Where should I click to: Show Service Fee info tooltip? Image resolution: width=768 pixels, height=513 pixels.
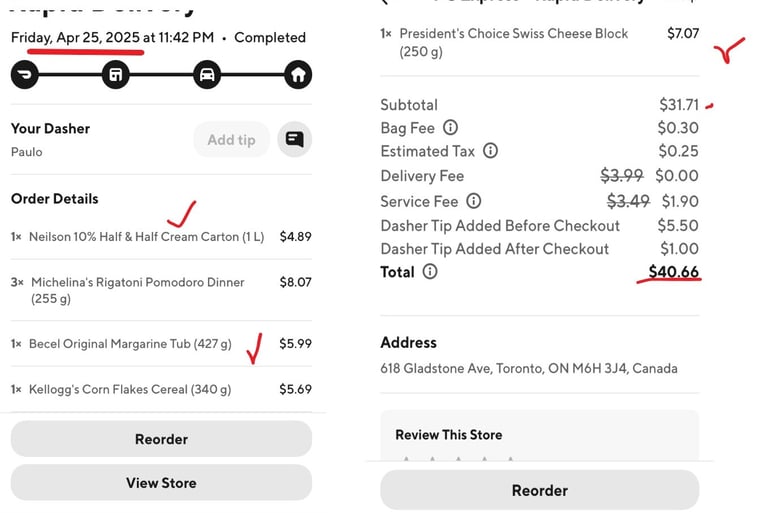(474, 201)
